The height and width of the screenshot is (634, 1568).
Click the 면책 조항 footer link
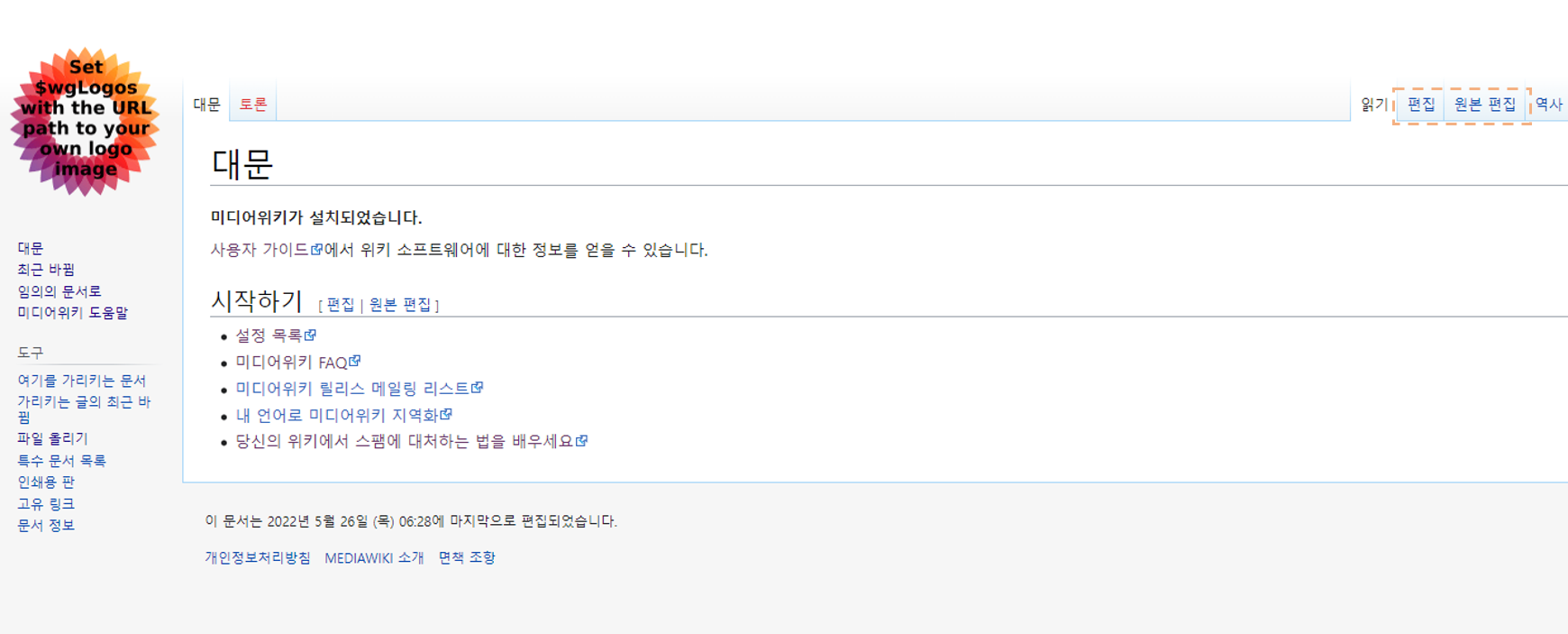pos(467,557)
